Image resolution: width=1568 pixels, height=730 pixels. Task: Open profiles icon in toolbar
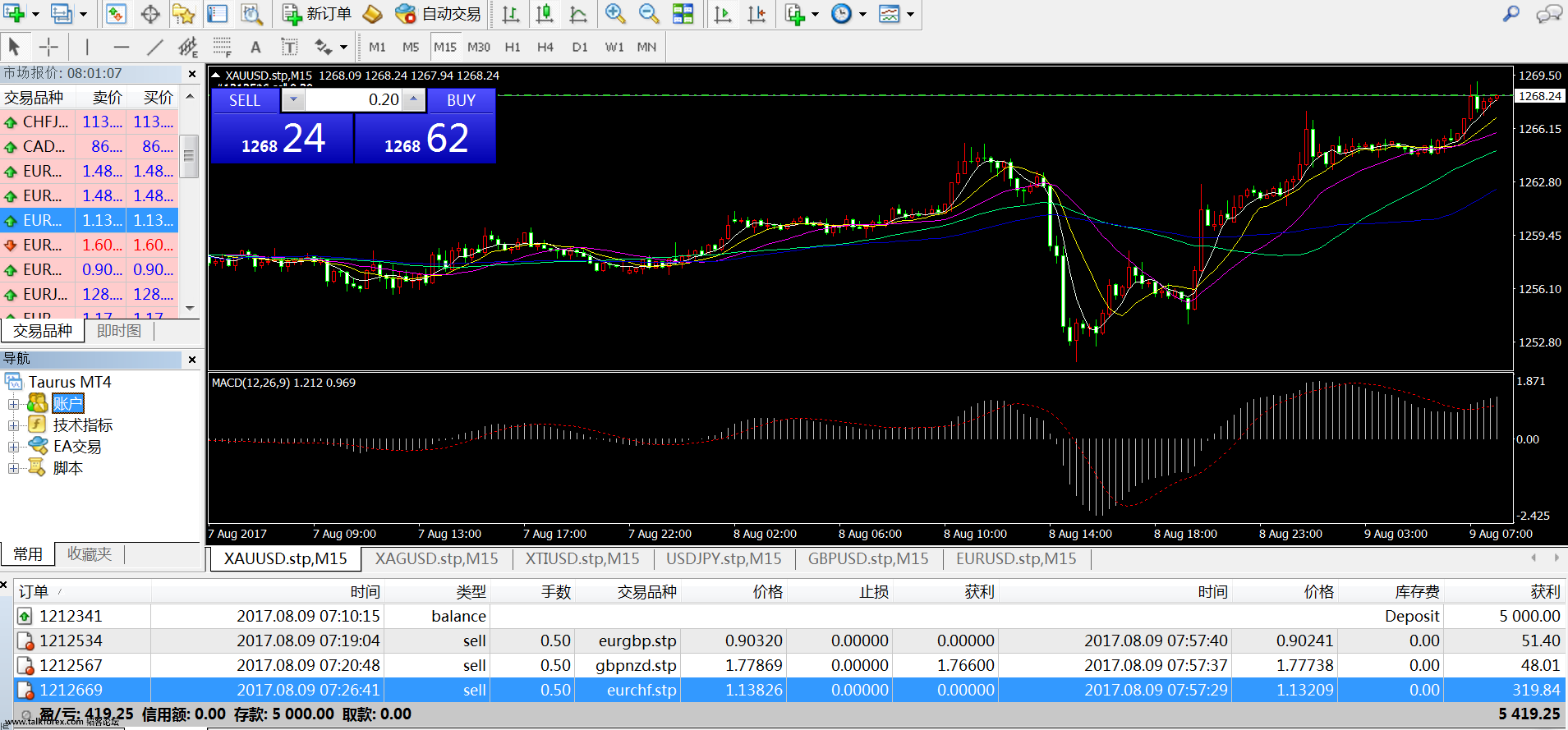[x=62, y=13]
